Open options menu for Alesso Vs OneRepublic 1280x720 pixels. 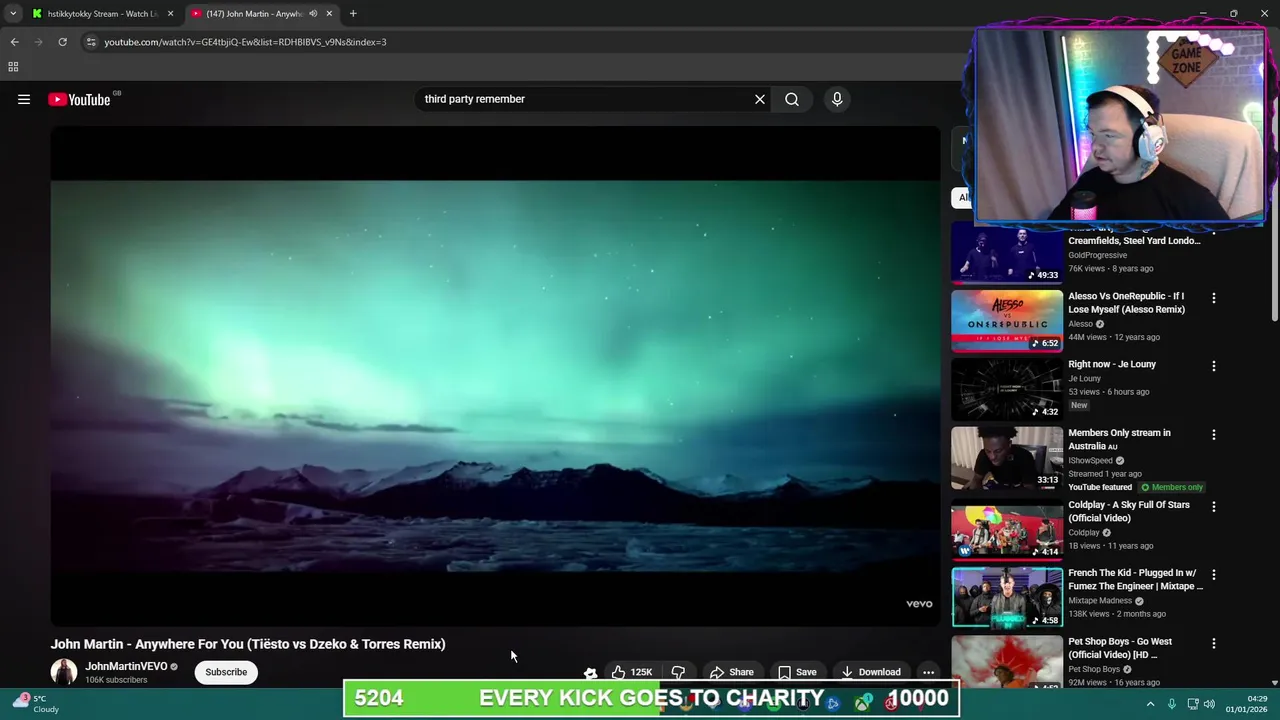[1213, 298]
